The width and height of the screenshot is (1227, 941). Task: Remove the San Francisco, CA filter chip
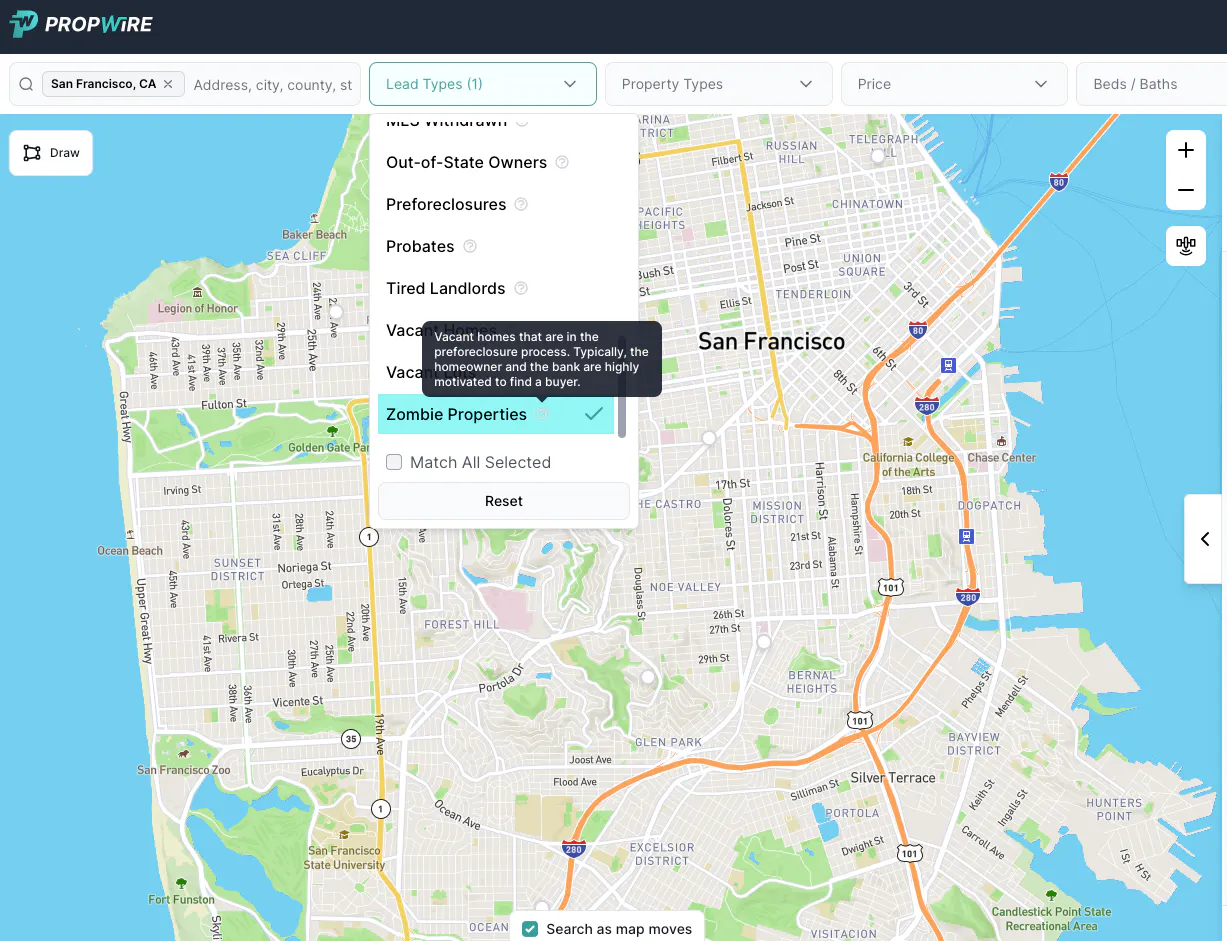[x=166, y=84]
